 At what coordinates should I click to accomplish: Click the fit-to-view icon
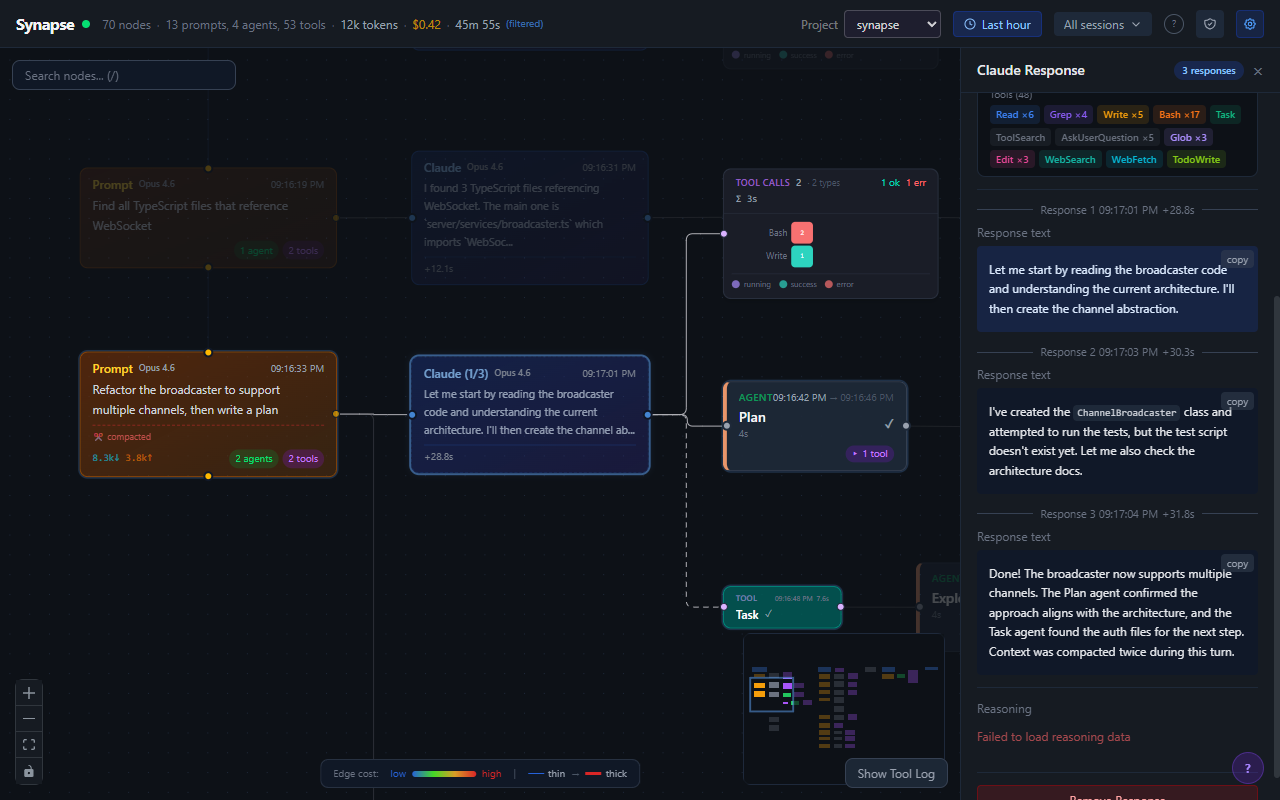28,744
